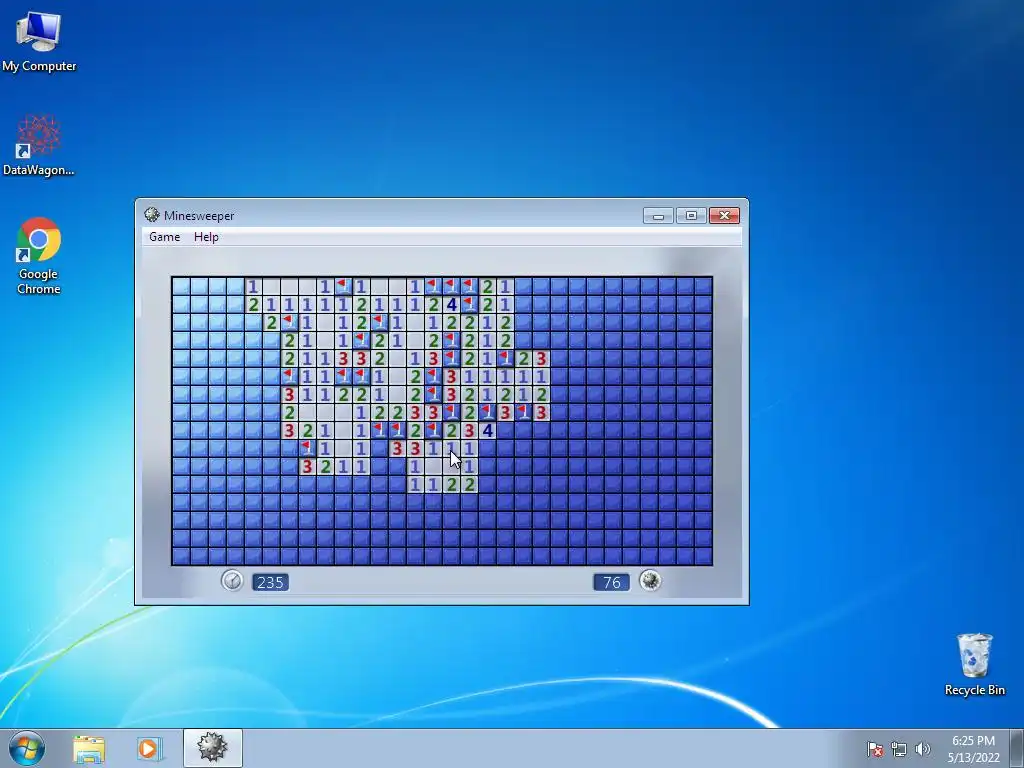Click the clock icon beside the timer

tap(232, 581)
